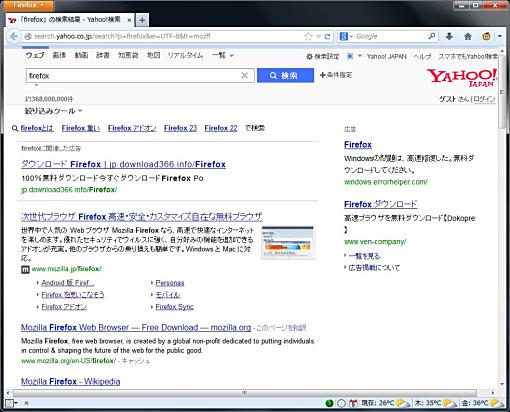
Task: Click related search Firefox 重い
Action: click(81, 128)
